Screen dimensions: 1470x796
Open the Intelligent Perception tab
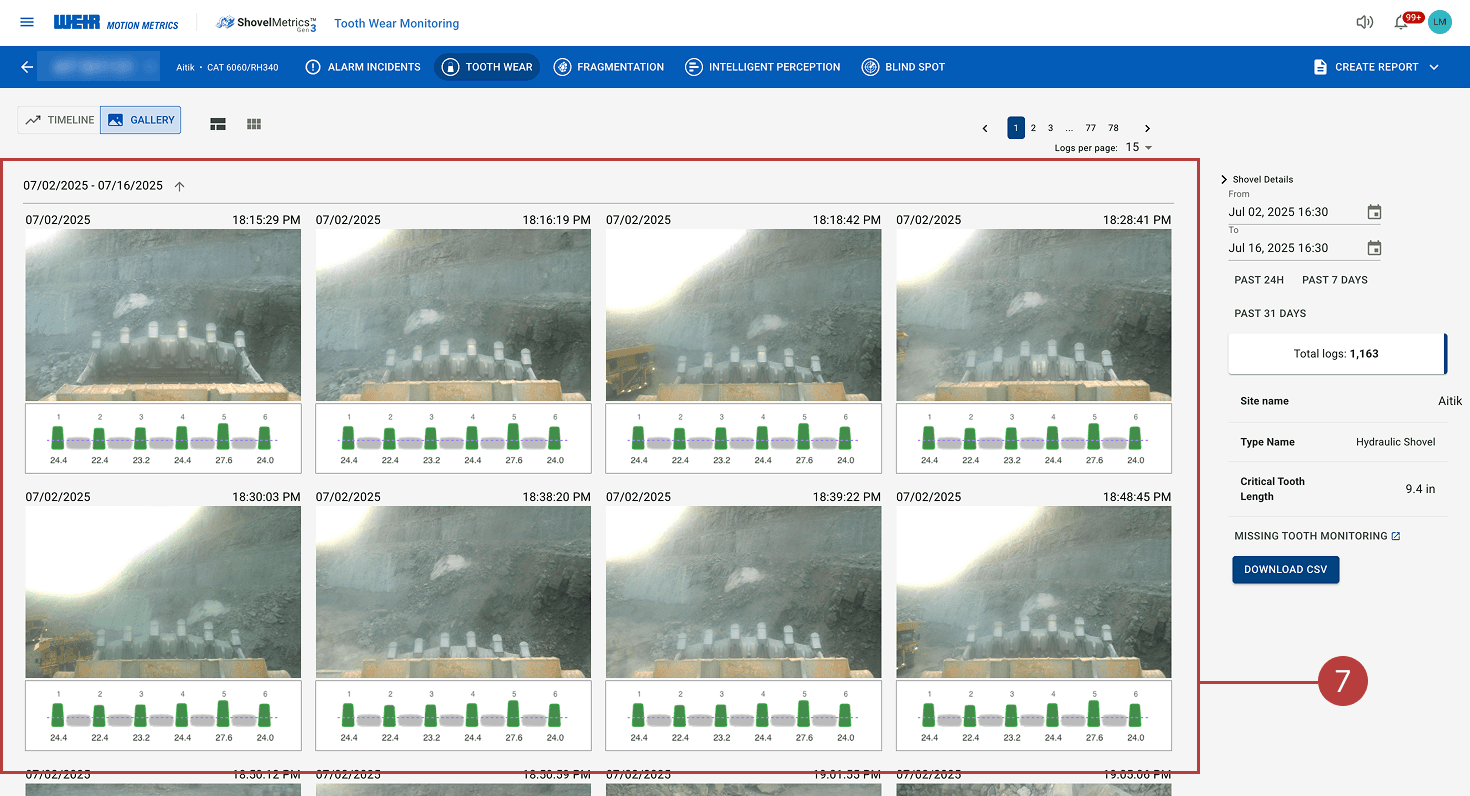pyautogui.click(x=762, y=67)
